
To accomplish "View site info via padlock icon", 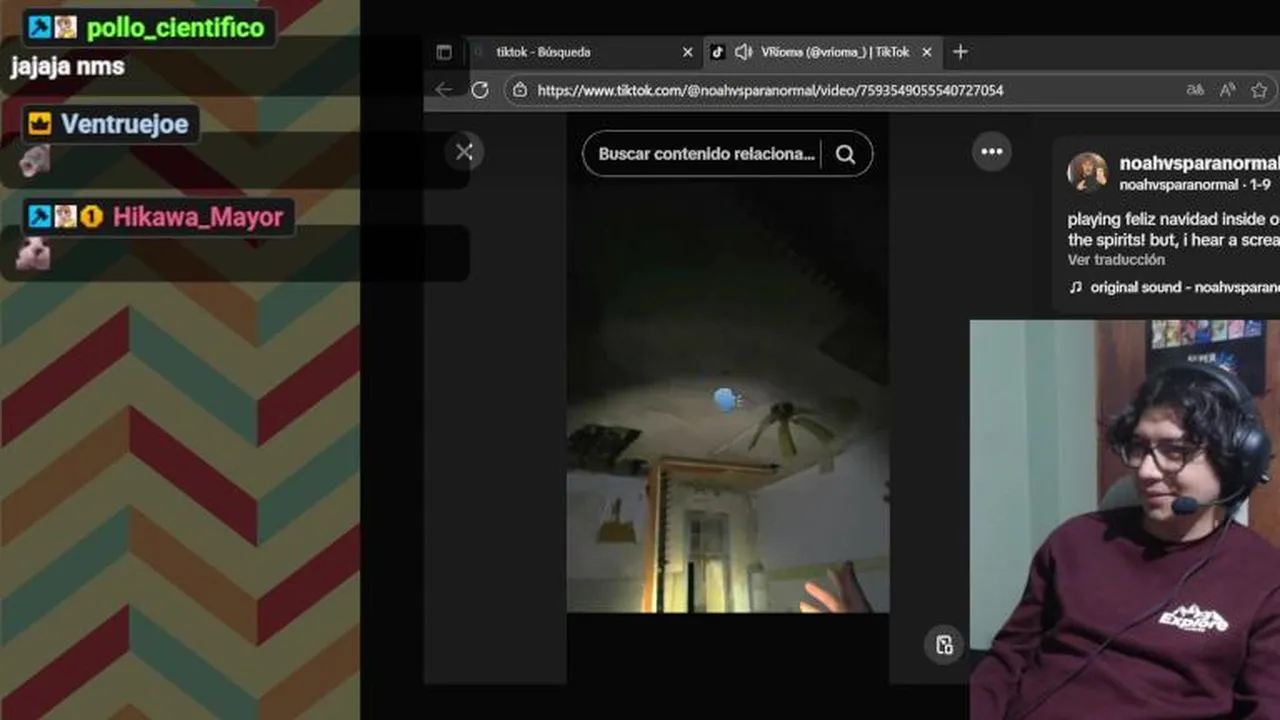I will click(519, 90).
